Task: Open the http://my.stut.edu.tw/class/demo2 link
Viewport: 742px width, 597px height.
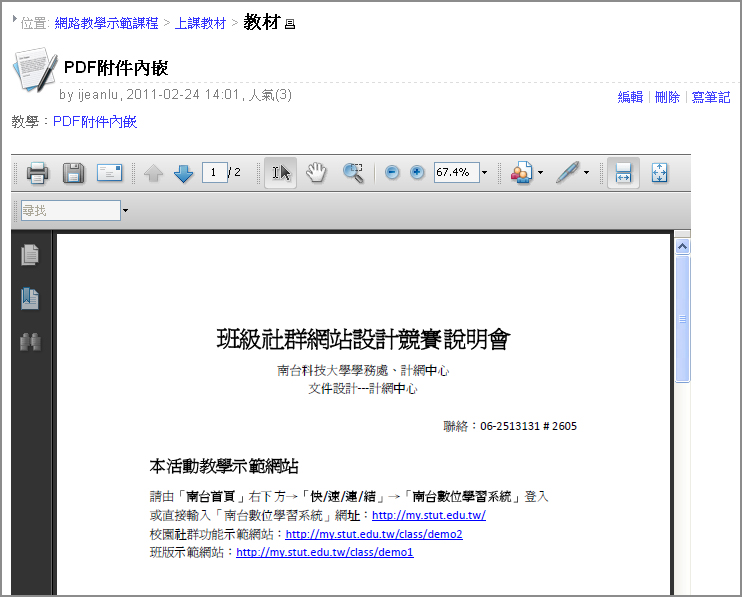Action: coord(373,534)
